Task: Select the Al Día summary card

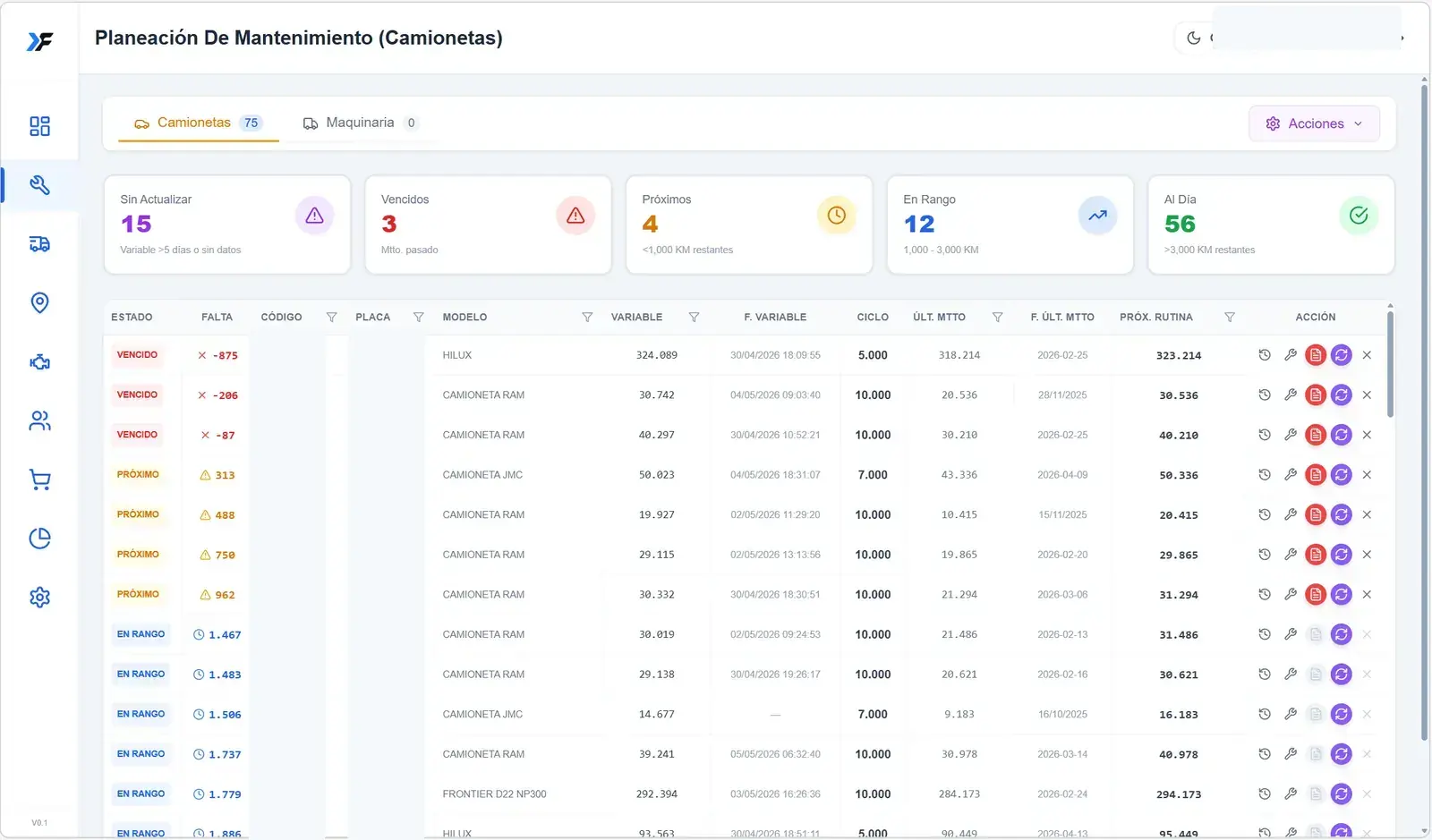Action: click(1271, 225)
